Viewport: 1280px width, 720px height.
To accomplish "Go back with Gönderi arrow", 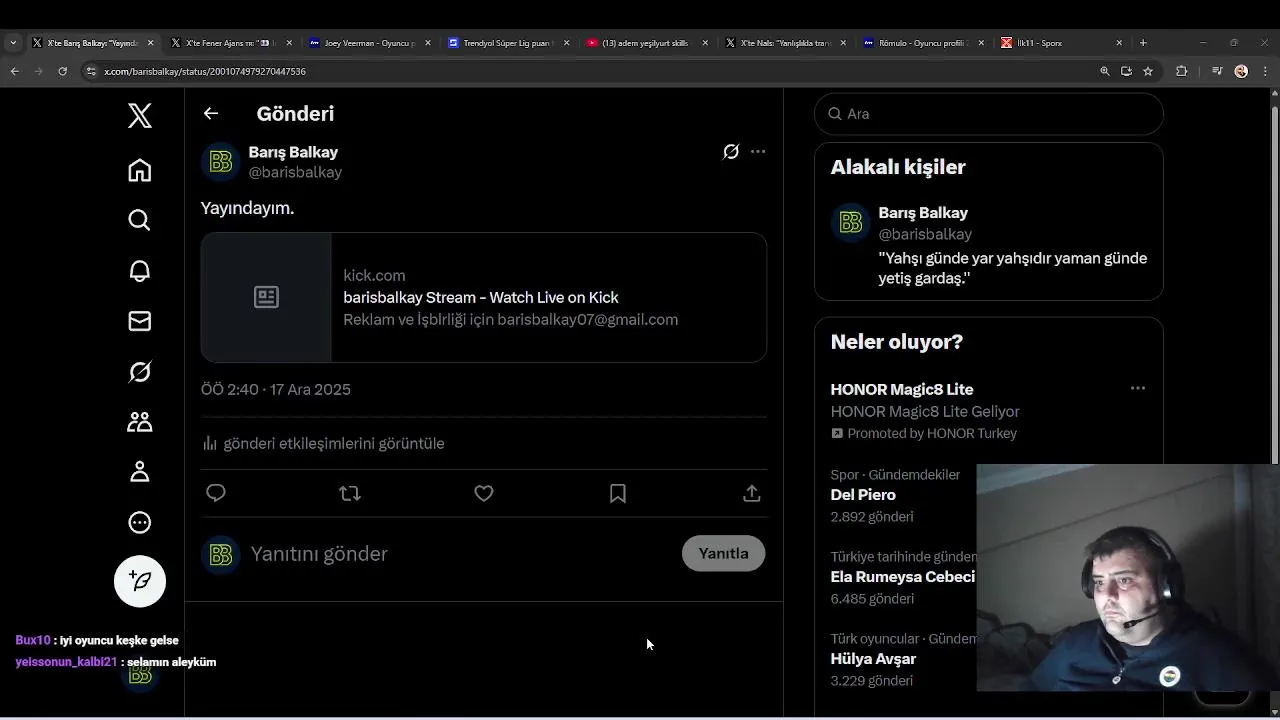I will [x=211, y=114].
